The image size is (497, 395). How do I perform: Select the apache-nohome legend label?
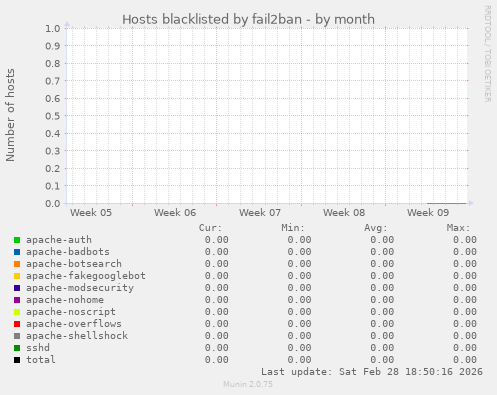click(x=65, y=300)
